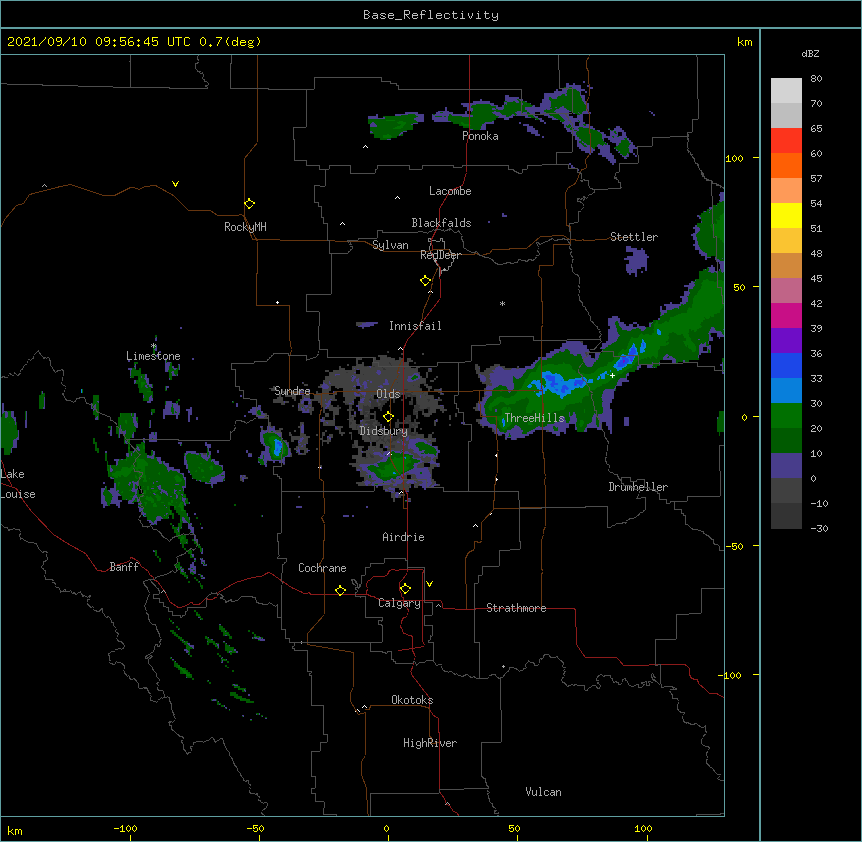Click the yellow 54 dBZ color swatch
Viewport: 862px width, 842px height.
[786, 215]
